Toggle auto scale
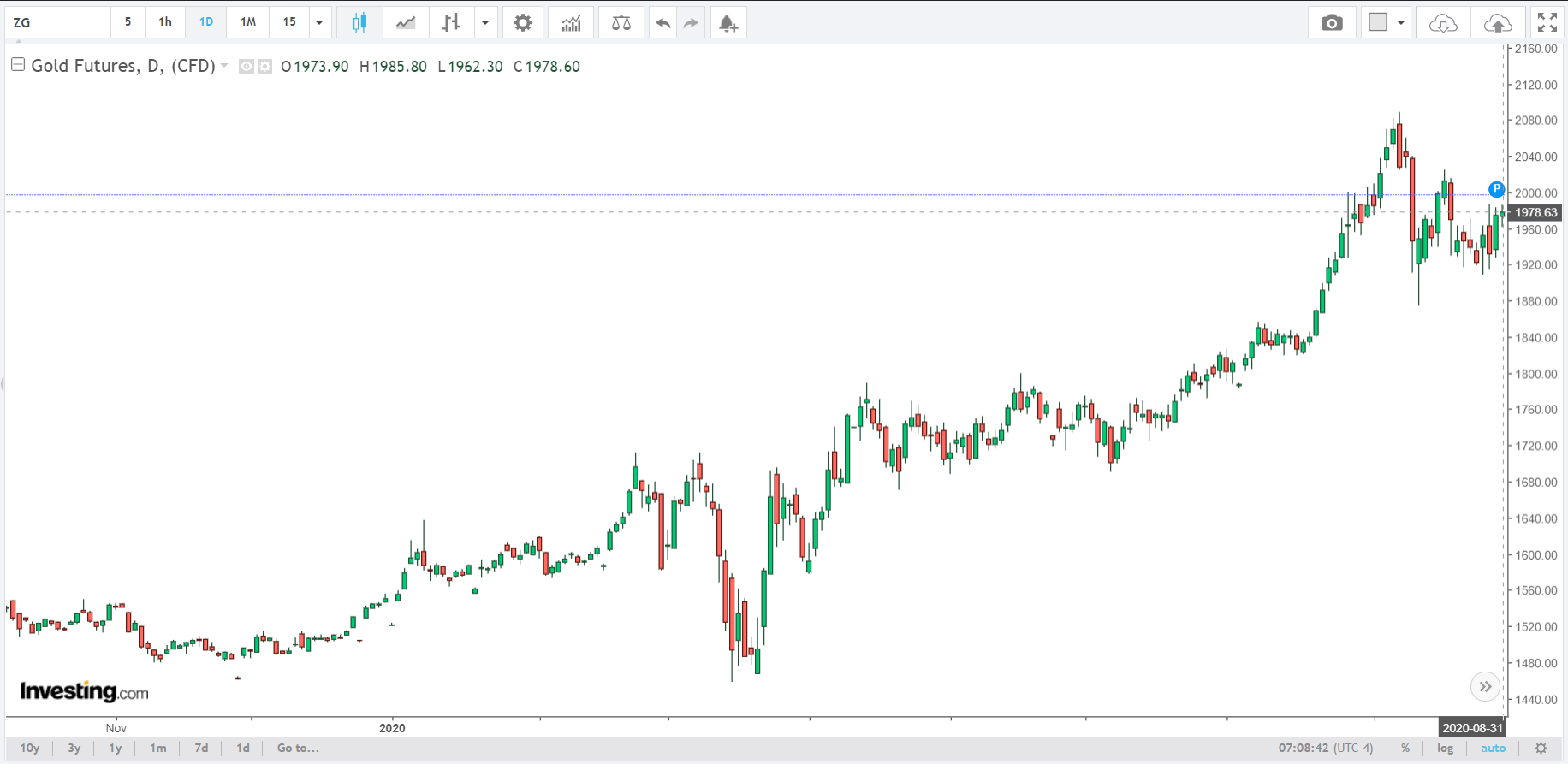 click(x=1494, y=749)
